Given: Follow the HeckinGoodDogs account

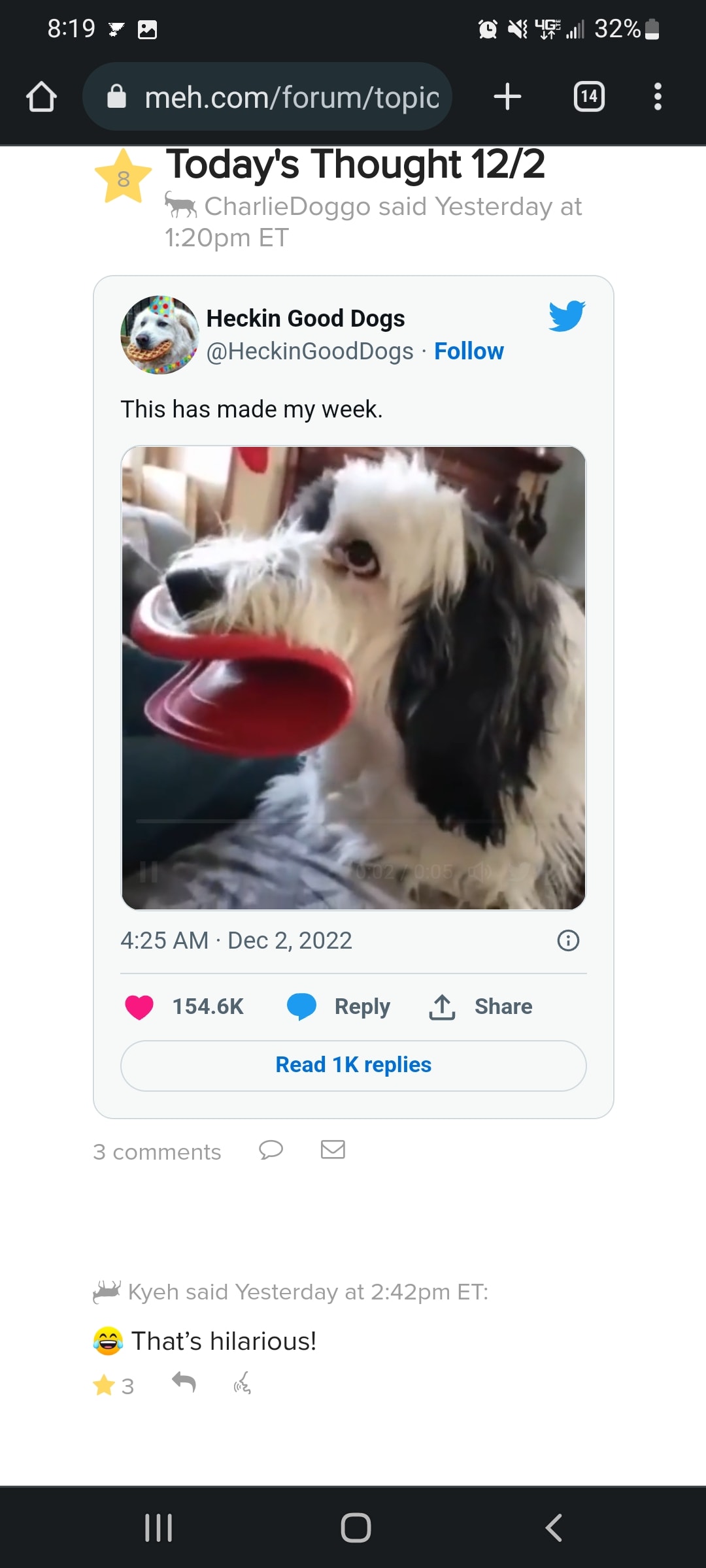Looking at the screenshot, I should pyautogui.click(x=469, y=351).
